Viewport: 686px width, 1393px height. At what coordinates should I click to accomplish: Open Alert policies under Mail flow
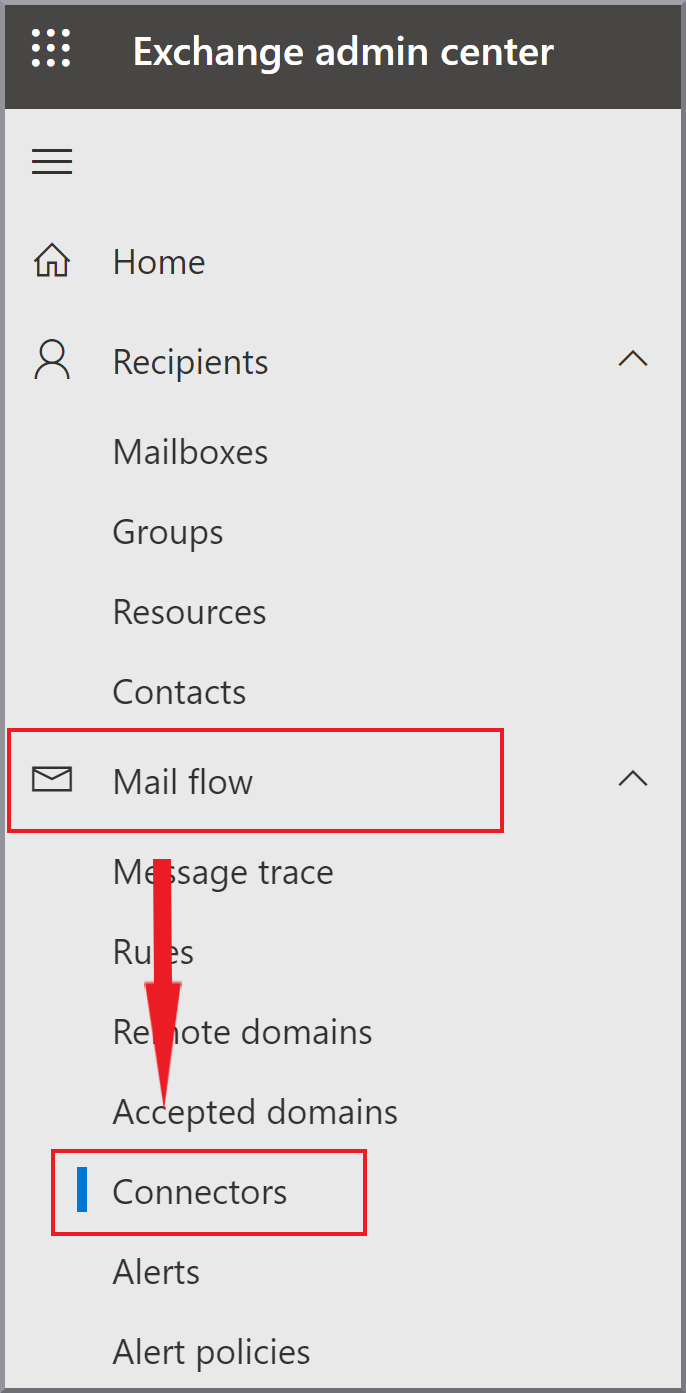click(x=211, y=1352)
